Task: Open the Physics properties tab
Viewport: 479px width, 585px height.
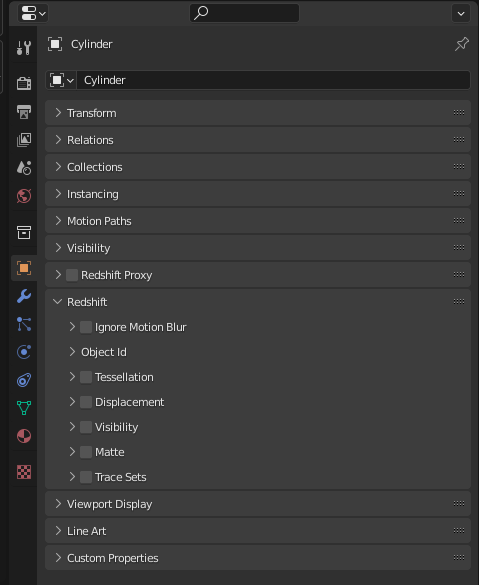Action: pyautogui.click(x=24, y=352)
